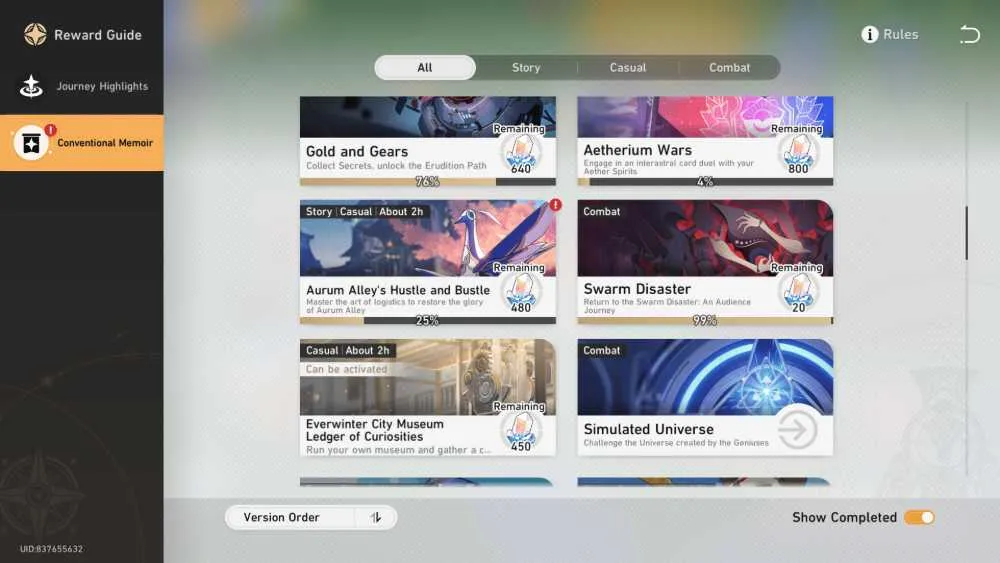Click the Aetherium Wars banner image
Screen dimensions: 1000x563
[x=705, y=116]
